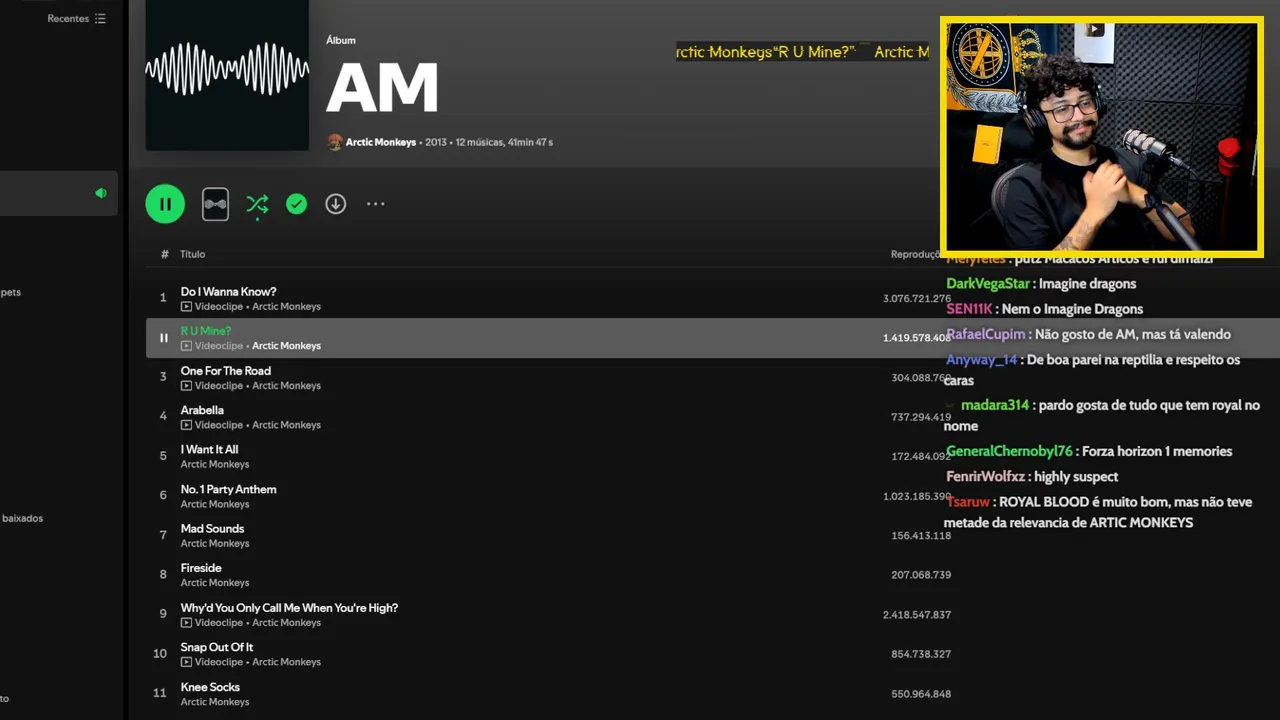1280x720 pixels.
Task: Click track number 9 beside Why'd You Only Call Me
Action: tap(163, 614)
